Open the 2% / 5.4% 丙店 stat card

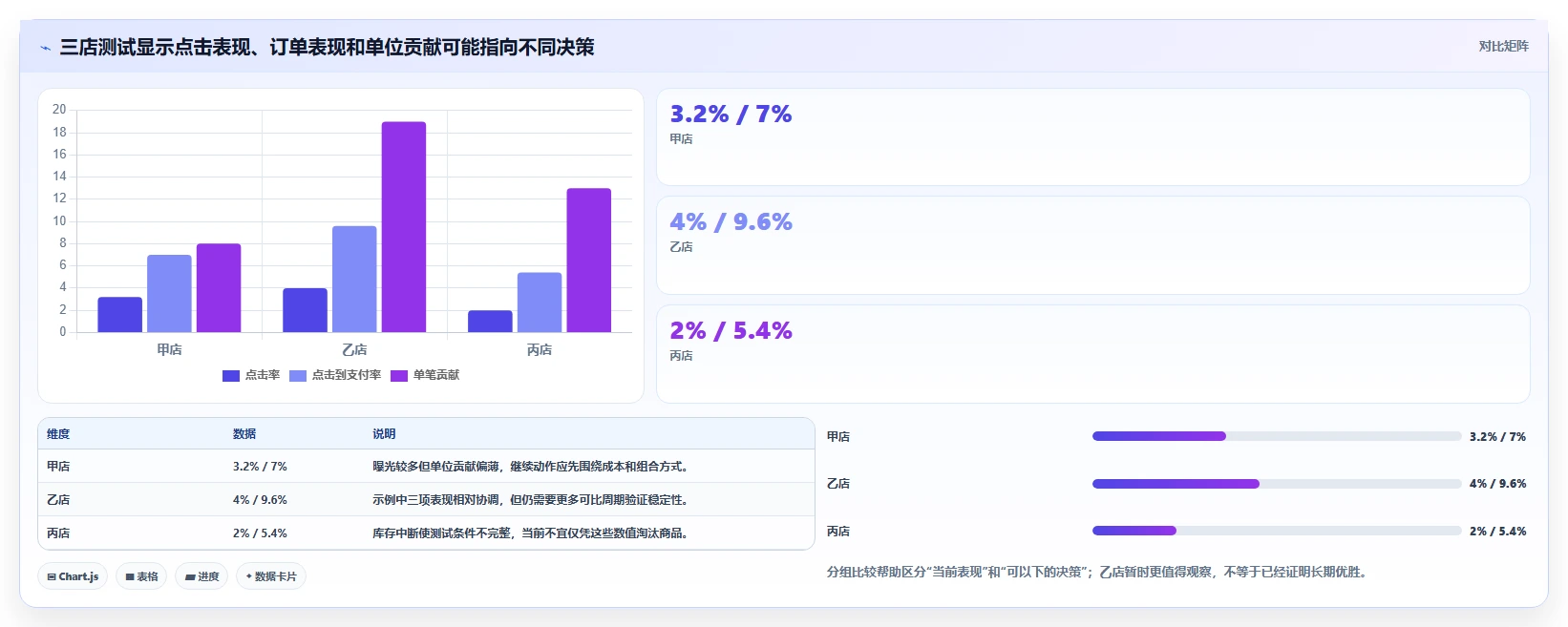coord(1093,354)
